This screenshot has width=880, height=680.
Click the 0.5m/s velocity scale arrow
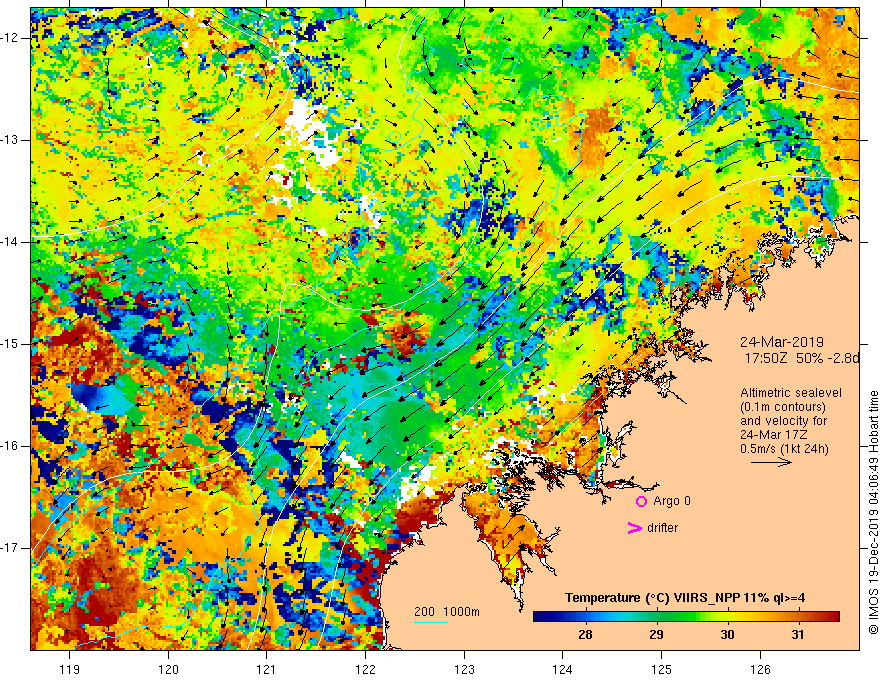[771, 462]
